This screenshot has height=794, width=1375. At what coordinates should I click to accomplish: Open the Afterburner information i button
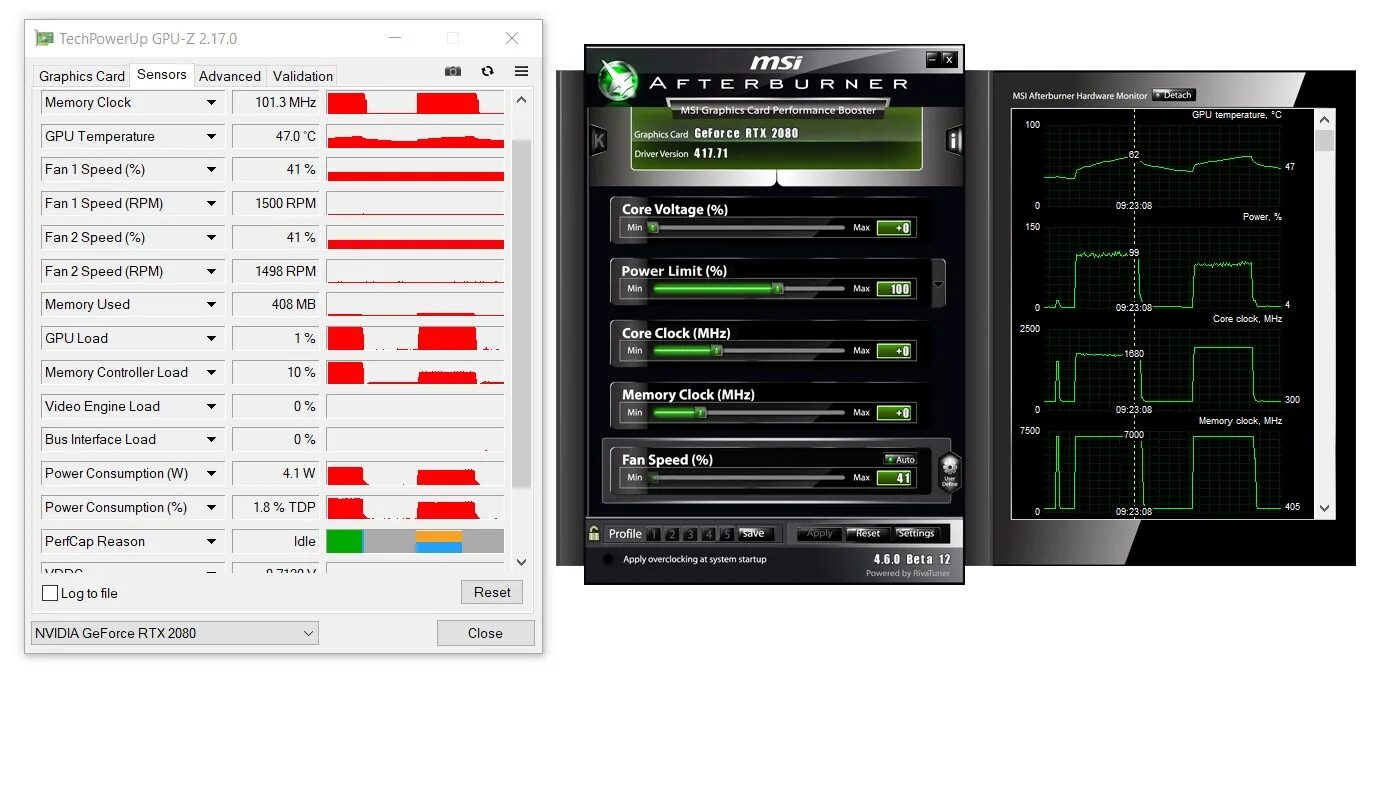[x=954, y=139]
